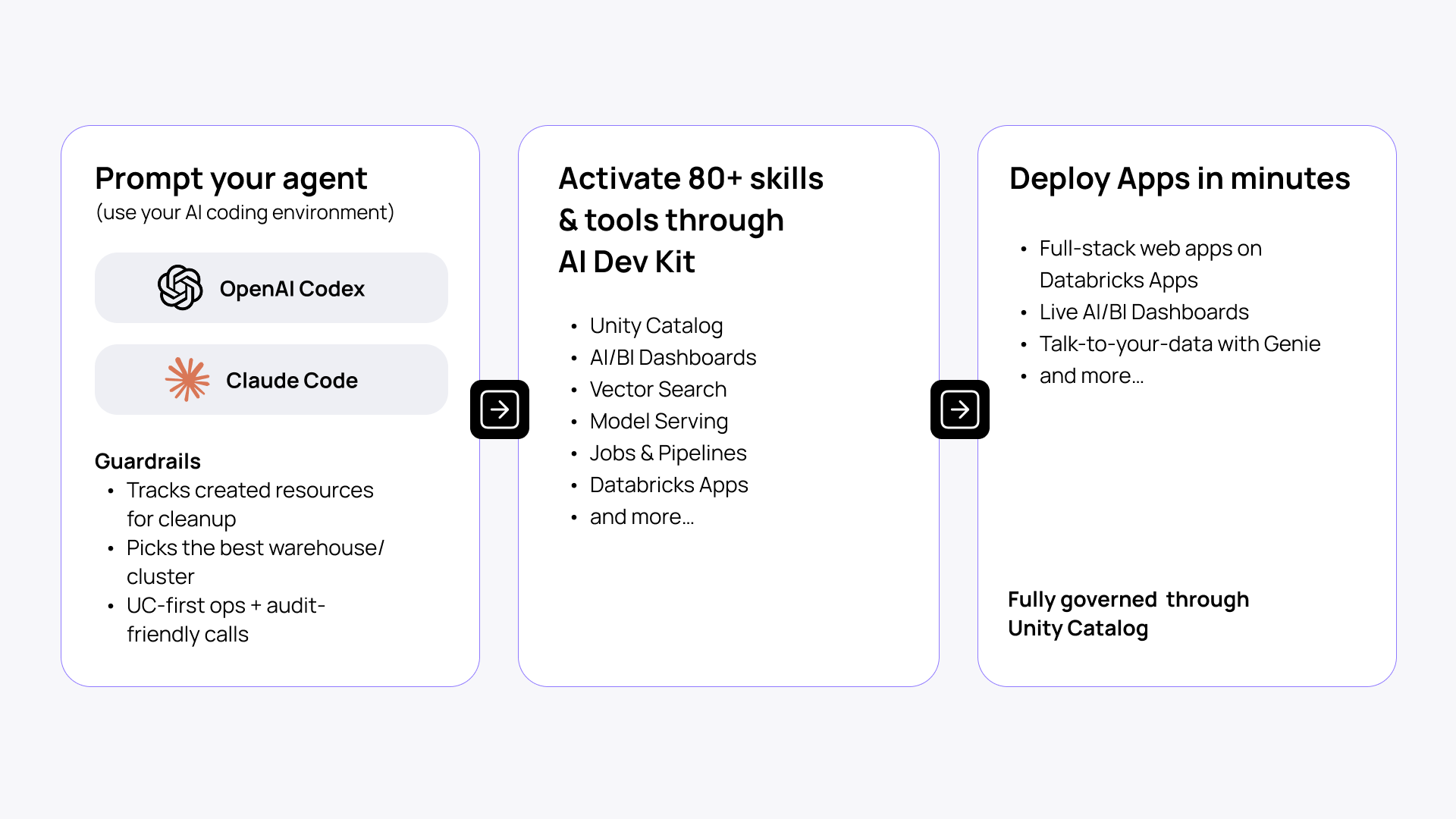The image size is (1456, 819).
Task: Click the Vector Search skill entry
Action: pos(657,390)
